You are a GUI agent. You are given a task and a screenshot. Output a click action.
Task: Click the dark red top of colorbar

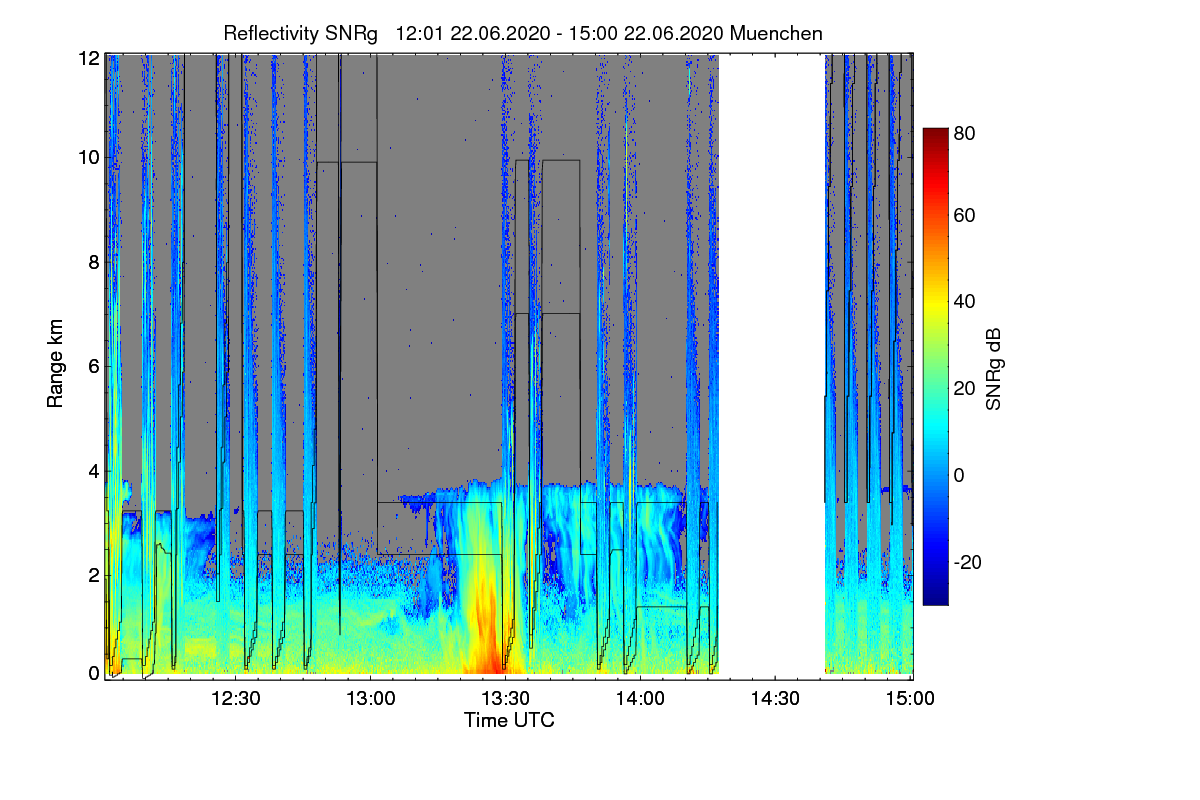tap(934, 136)
